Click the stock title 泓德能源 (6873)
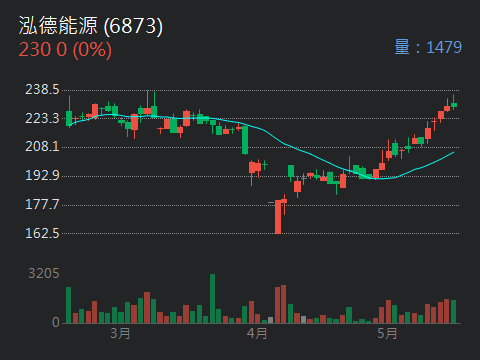The height and width of the screenshot is (360, 480). point(91,26)
